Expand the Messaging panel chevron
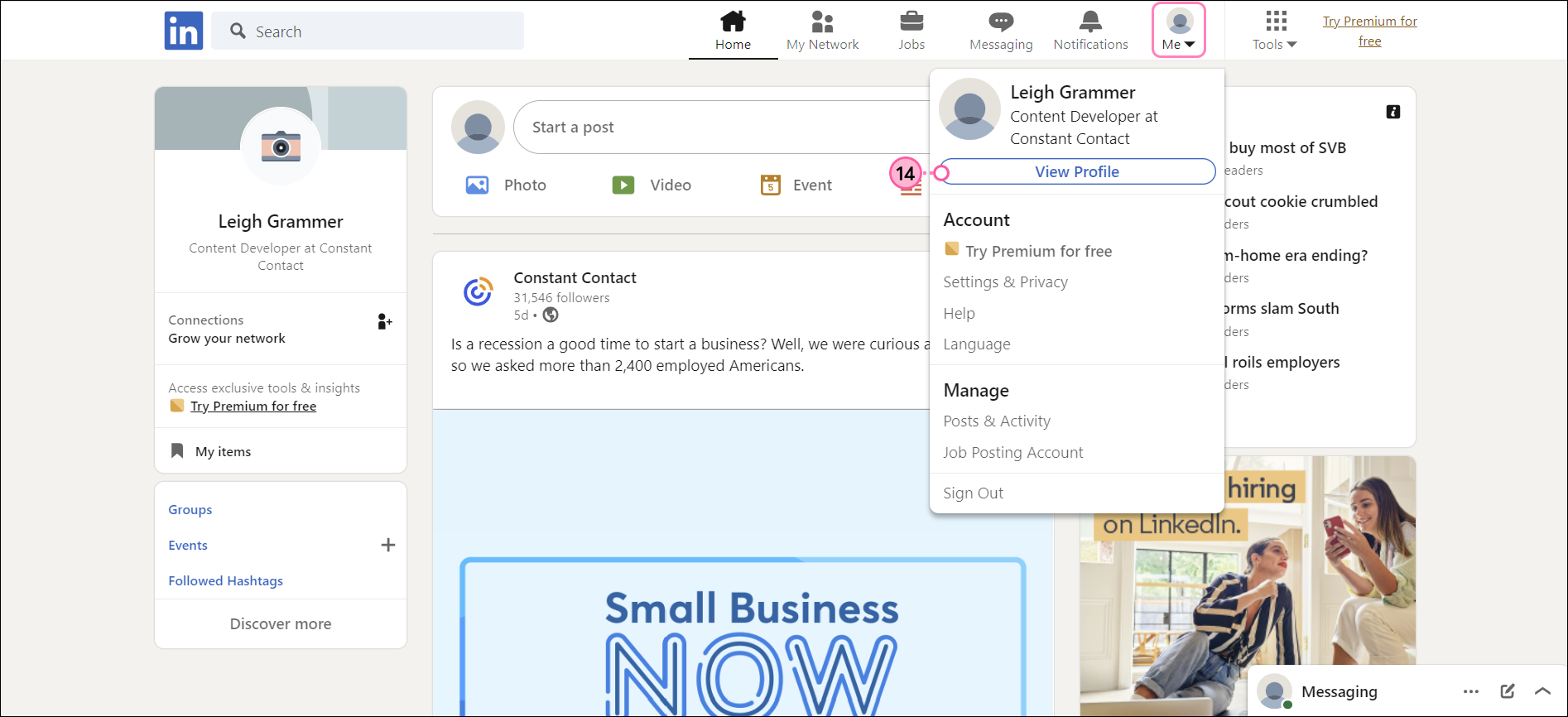The height and width of the screenshot is (717, 1568). (x=1542, y=691)
